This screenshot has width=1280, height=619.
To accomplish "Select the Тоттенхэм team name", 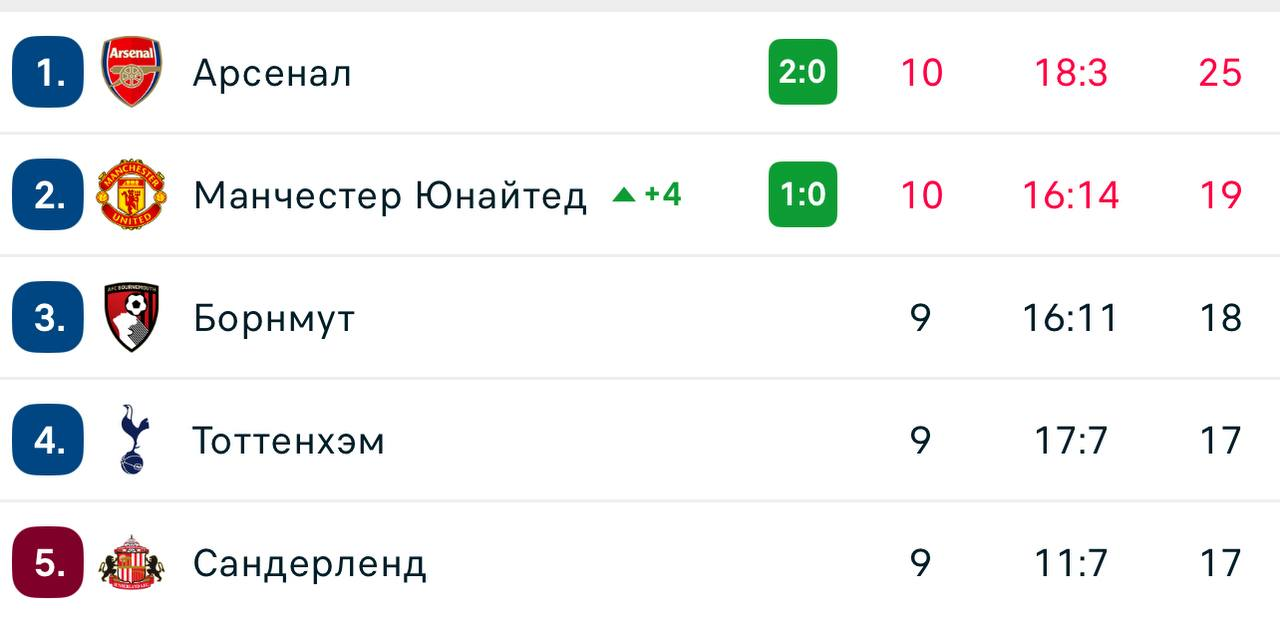I will point(289,441).
